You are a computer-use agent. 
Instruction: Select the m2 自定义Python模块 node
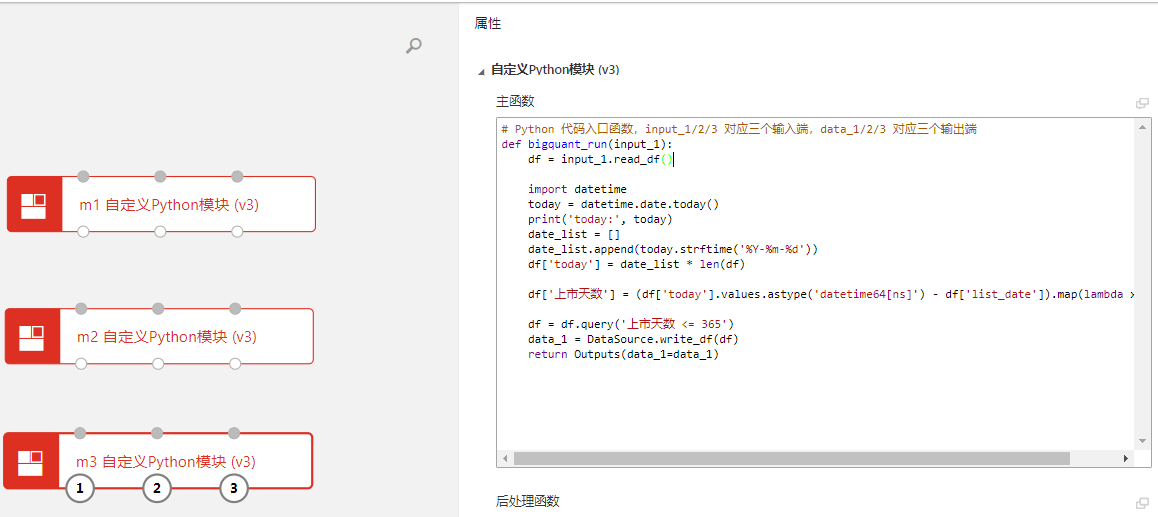167,337
